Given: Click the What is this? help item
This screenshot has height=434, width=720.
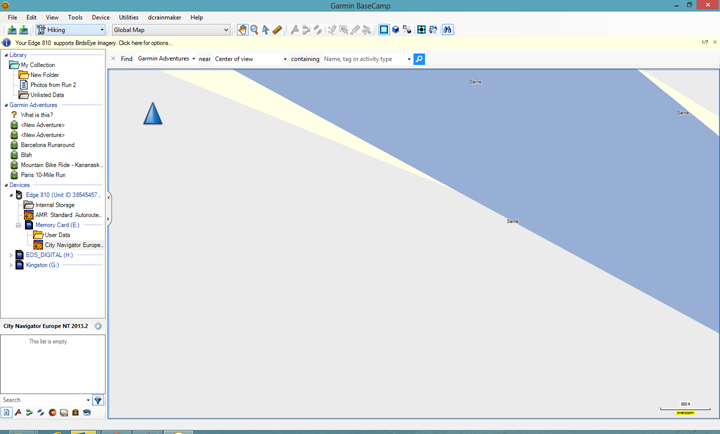Looking at the screenshot, I should (37, 115).
